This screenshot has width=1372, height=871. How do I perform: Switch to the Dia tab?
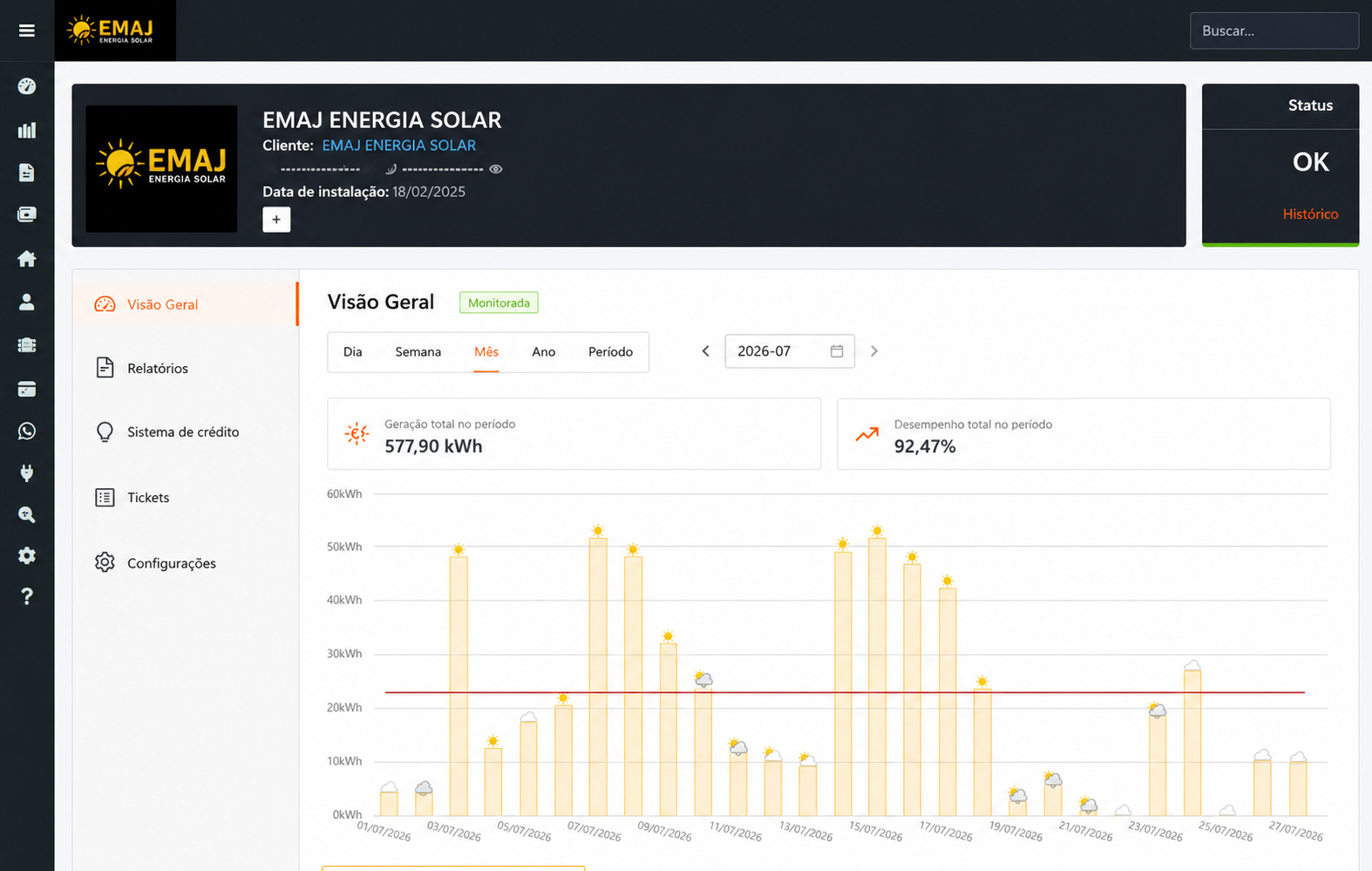pyautogui.click(x=353, y=352)
